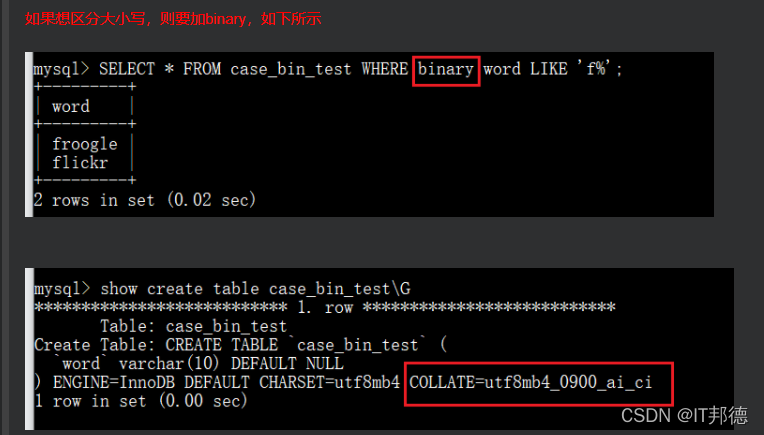Click the LIKE 'f%' pattern text
Image resolution: width=764 pixels, height=435 pixels.
click(576, 69)
